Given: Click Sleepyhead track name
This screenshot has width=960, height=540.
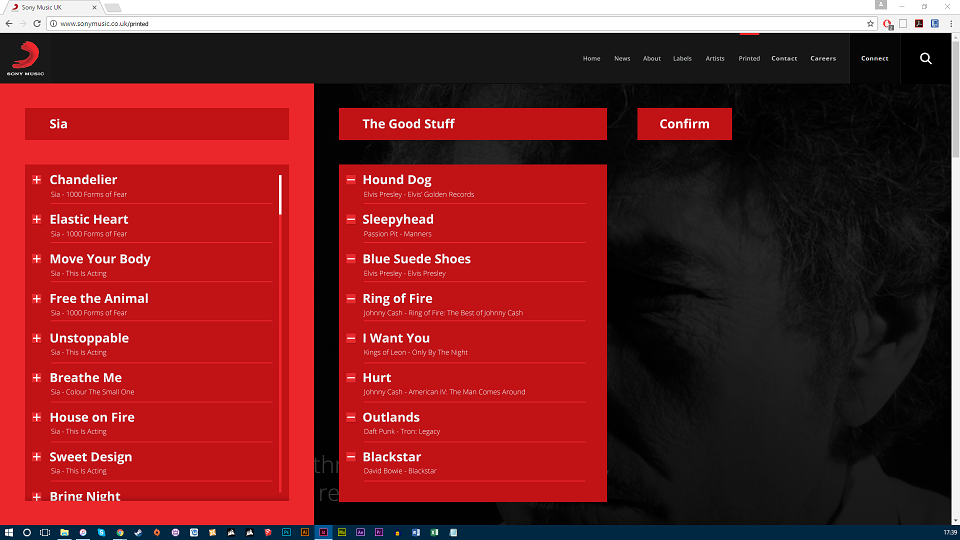Looking at the screenshot, I should click(x=398, y=219).
